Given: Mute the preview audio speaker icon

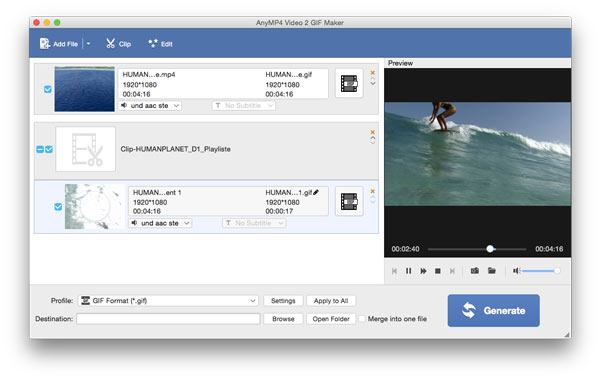Looking at the screenshot, I should (516, 271).
